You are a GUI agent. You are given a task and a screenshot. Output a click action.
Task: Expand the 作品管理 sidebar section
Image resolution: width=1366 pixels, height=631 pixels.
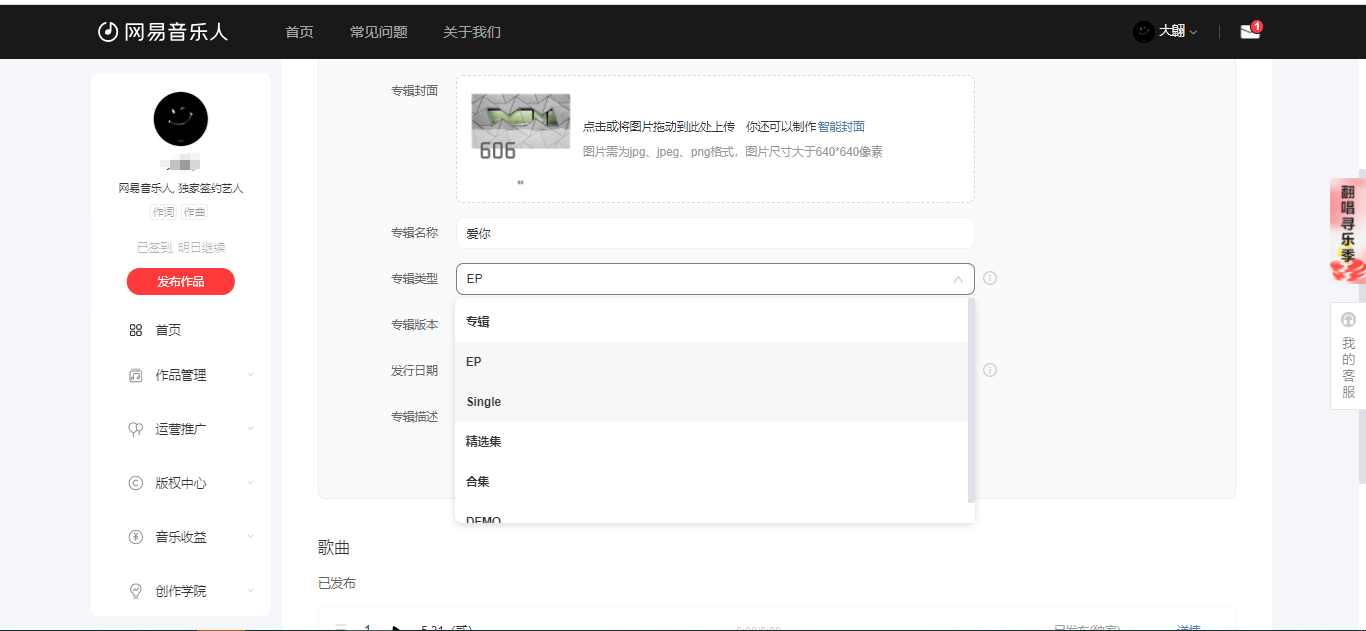(250, 375)
